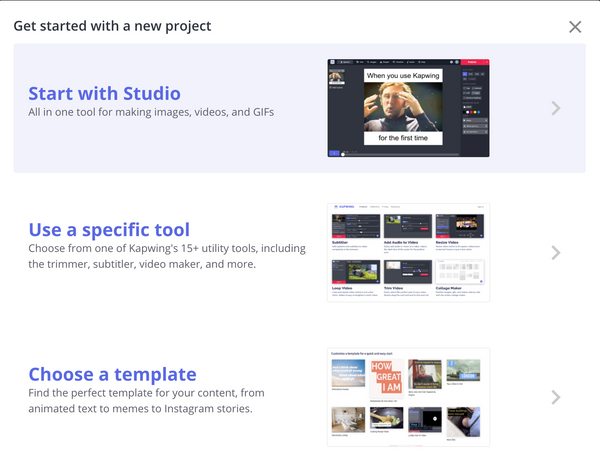Select the template gallery preview image
Viewport: 600px width, 451px height.
coord(408,397)
